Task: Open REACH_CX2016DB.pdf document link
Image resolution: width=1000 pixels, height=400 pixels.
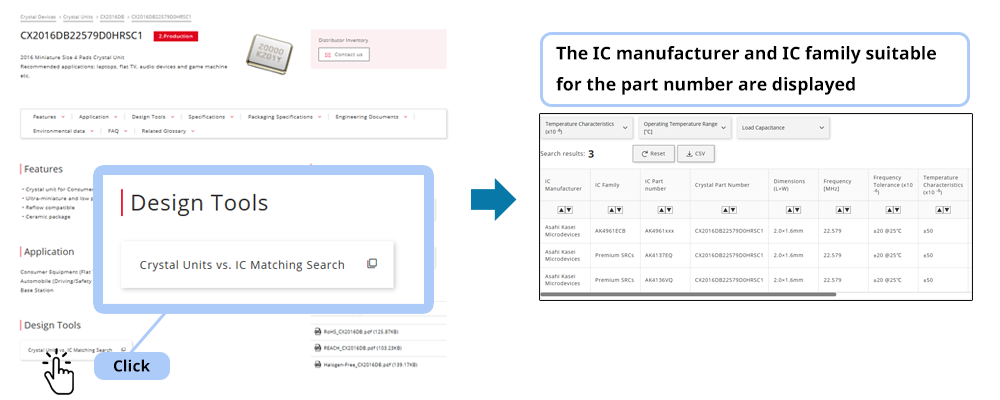Action: pos(364,348)
